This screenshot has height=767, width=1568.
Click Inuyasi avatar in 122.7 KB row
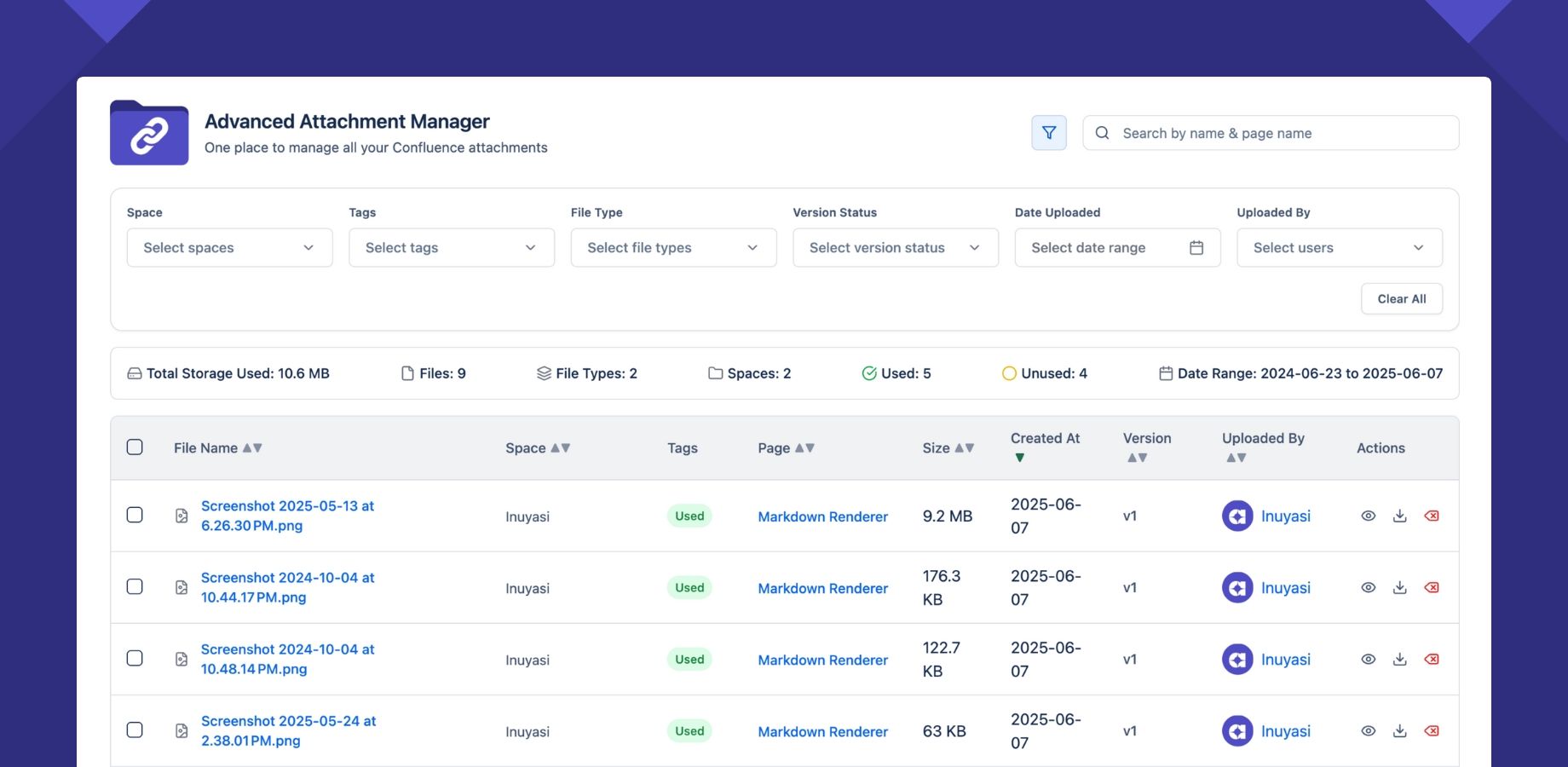click(x=1237, y=659)
